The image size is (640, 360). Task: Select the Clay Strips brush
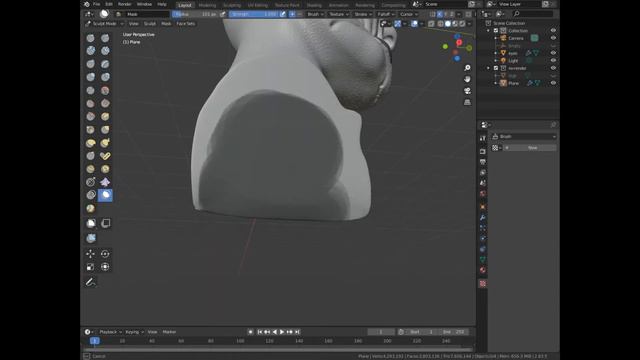105,51
